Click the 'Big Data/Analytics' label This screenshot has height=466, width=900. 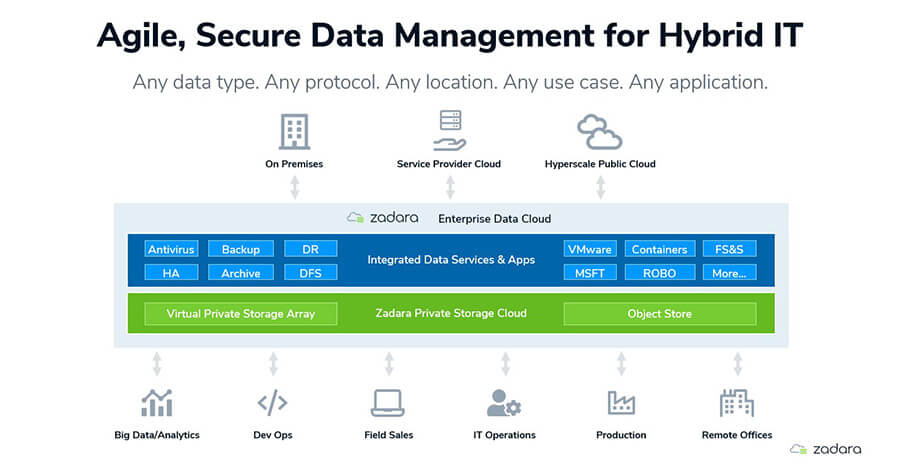tap(157, 435)
